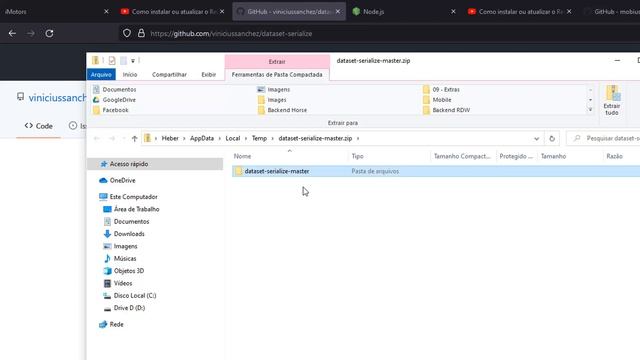Open the Quick Access Toolbar customize dropdown
The height and width of the screenshot is (360, 640).
point(133,61)
